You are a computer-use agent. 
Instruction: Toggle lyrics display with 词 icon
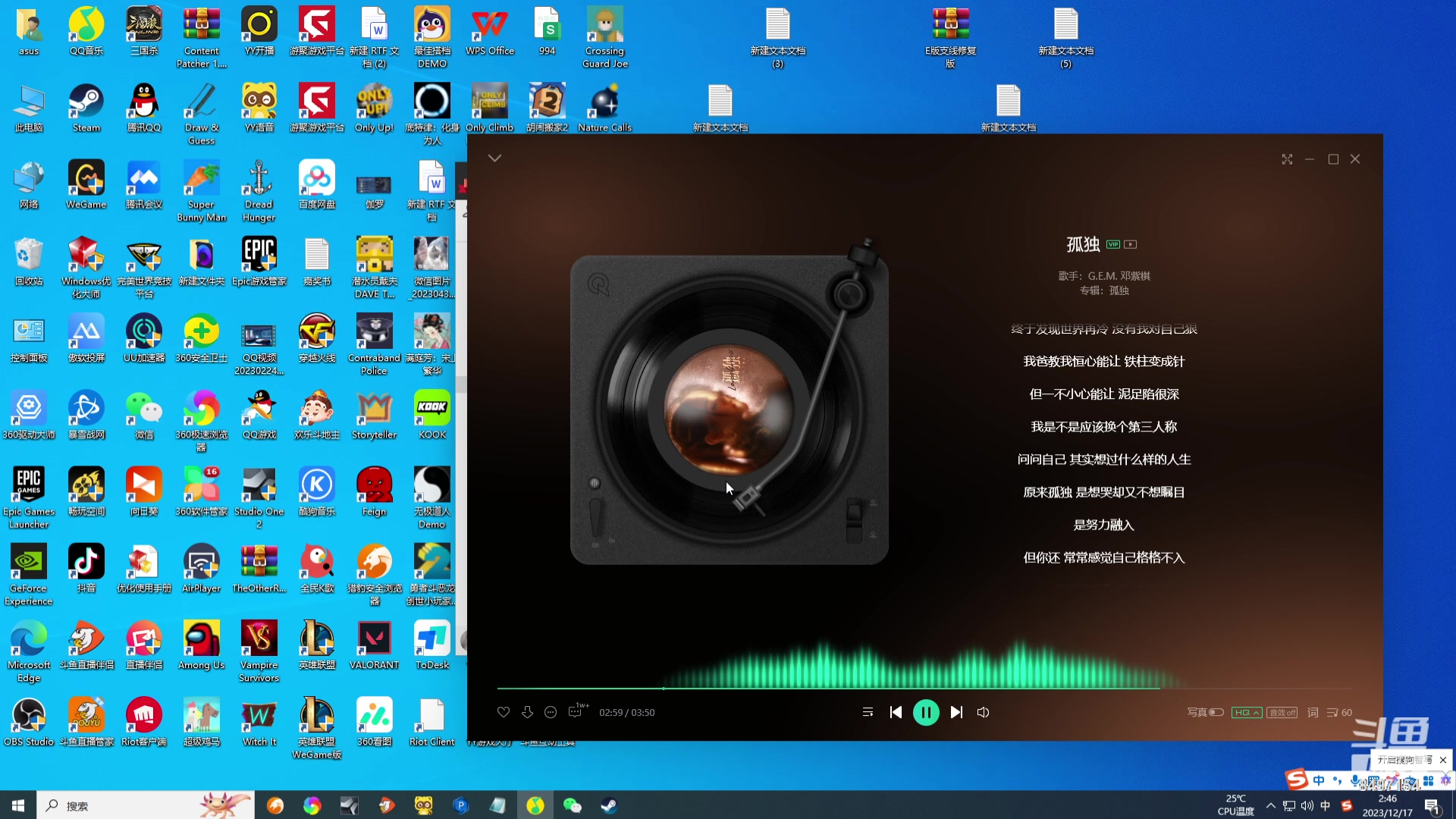(x=1313, y=712)
